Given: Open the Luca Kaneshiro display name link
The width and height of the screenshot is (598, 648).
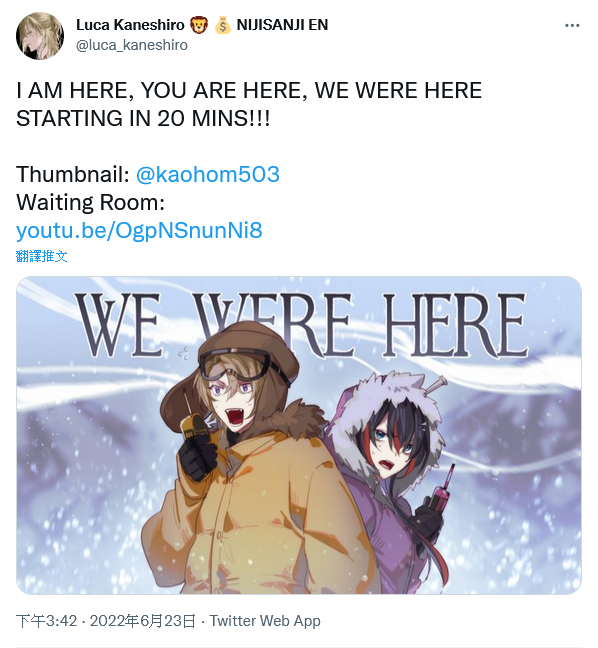Looking at the screenshot, I should (130, 25).
